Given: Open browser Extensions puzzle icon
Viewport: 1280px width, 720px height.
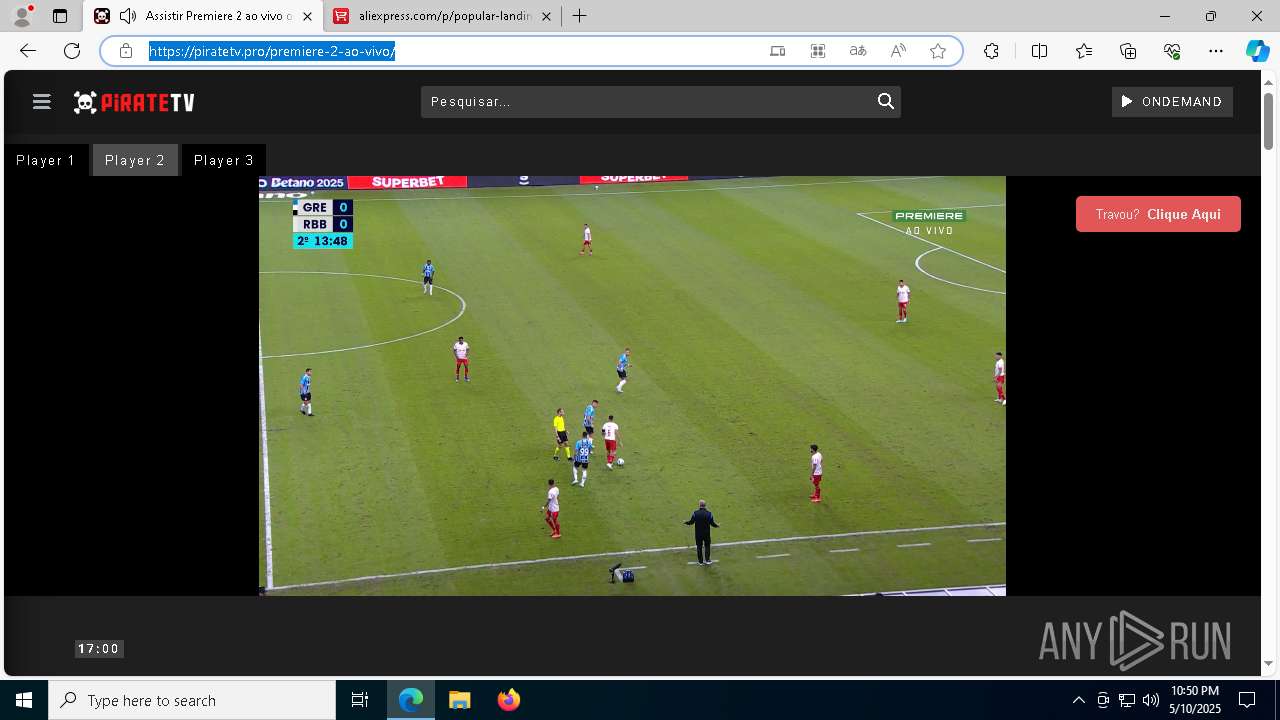Looking at the screenshot, I should (x=991, y=51).
